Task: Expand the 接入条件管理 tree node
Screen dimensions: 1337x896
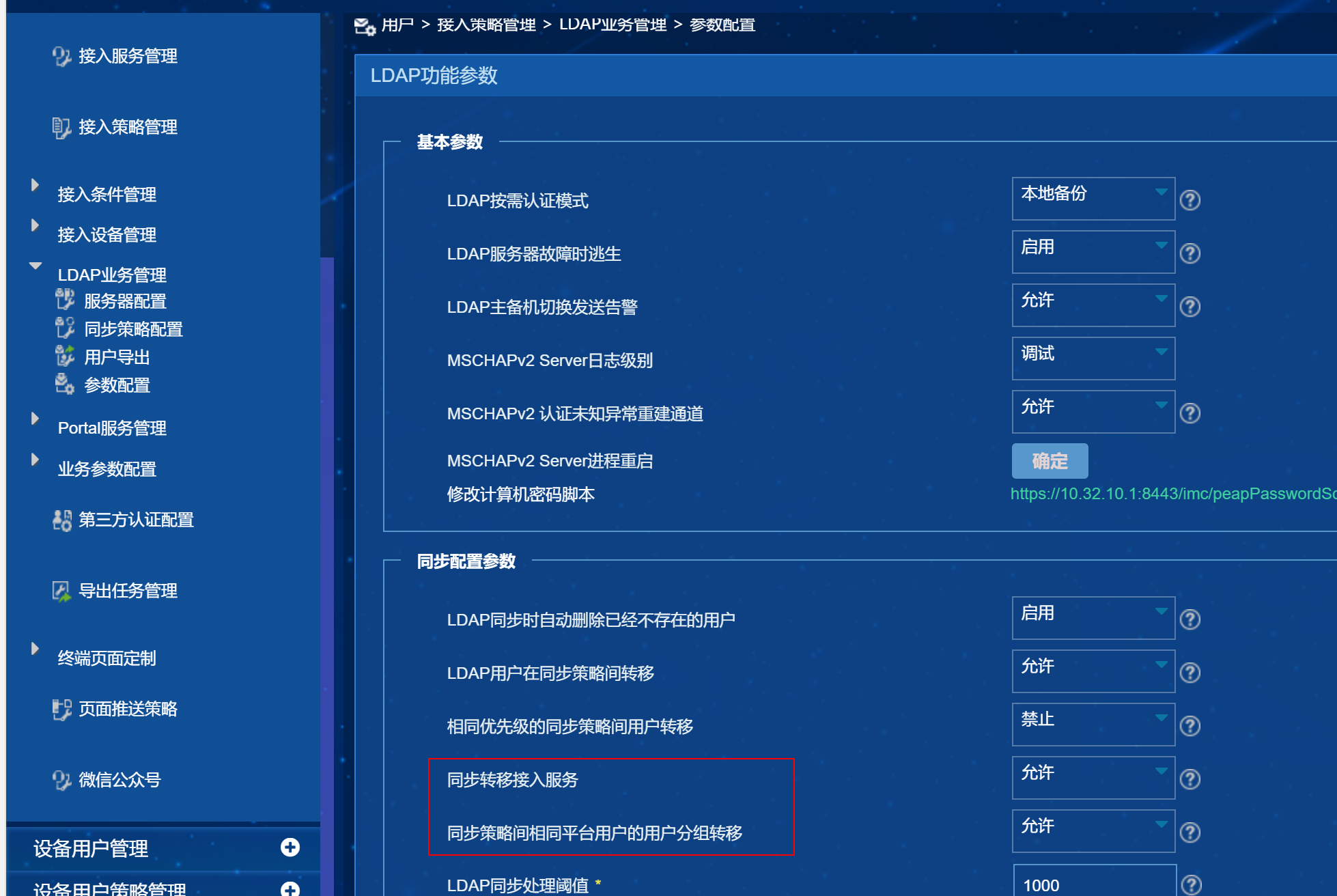Action: tap(35, 186)
